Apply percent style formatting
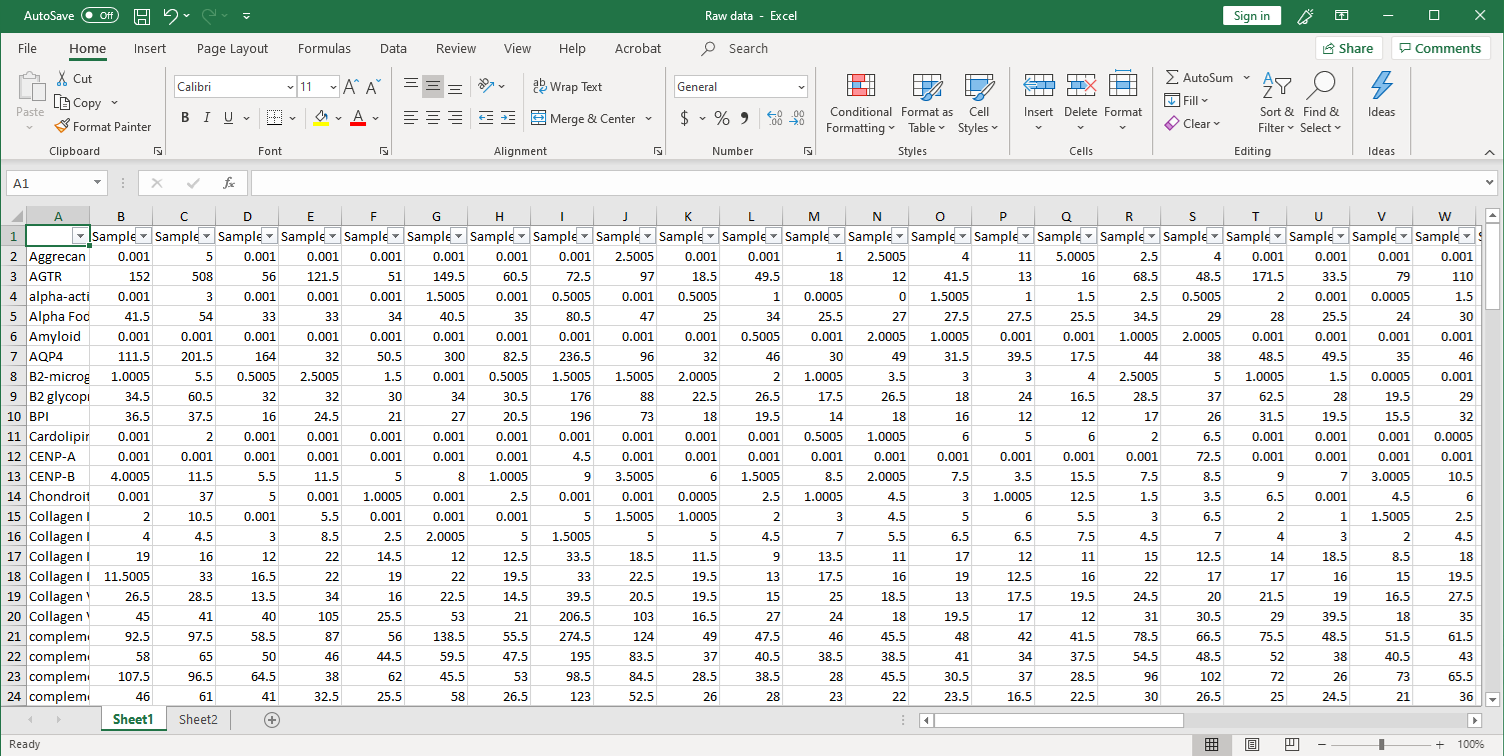 pos(721,118)
